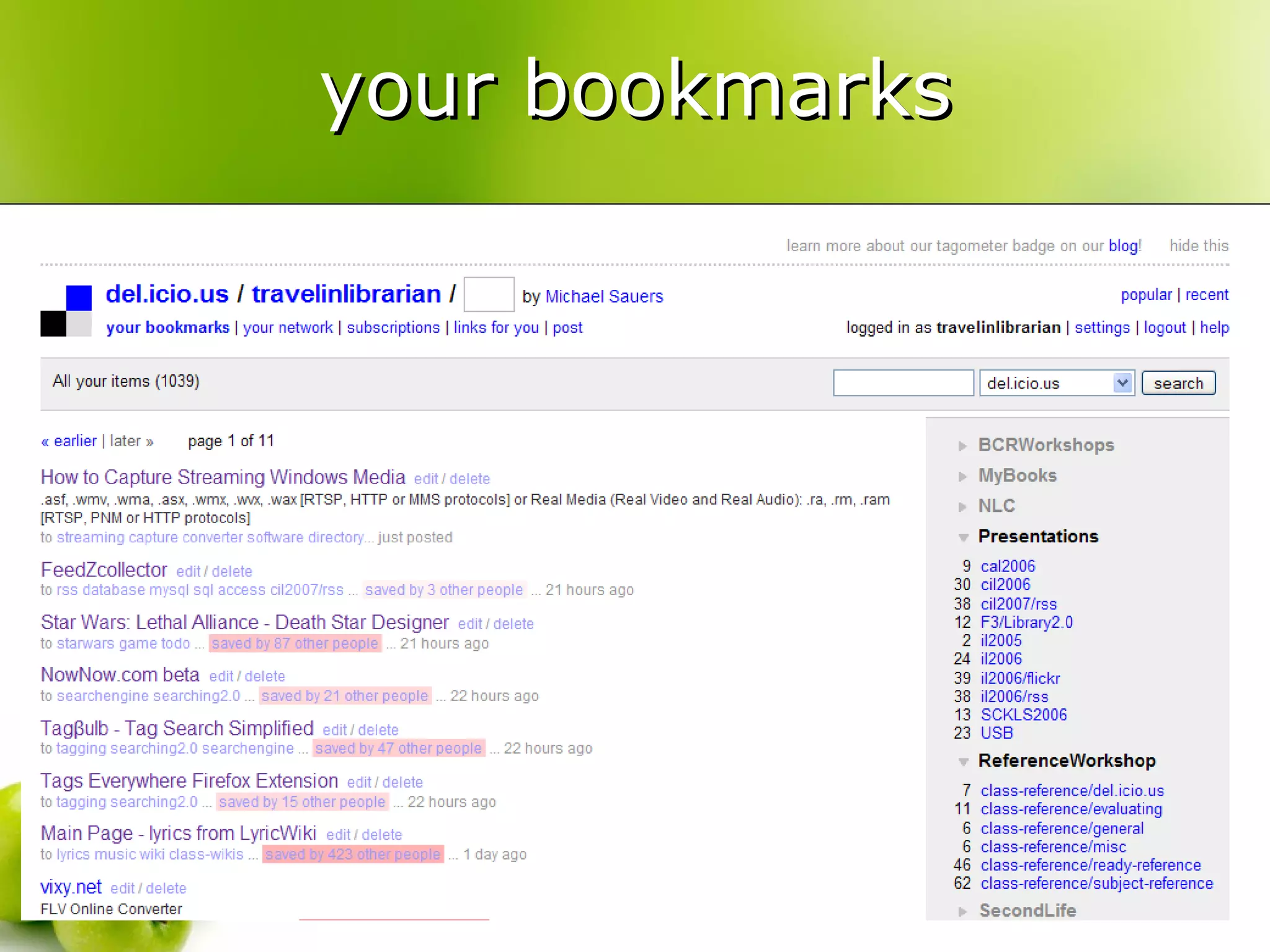Screen dimensions: 1270x952
Task: Open class-reference/ready-reference tag
Action: pos(1091,865)
